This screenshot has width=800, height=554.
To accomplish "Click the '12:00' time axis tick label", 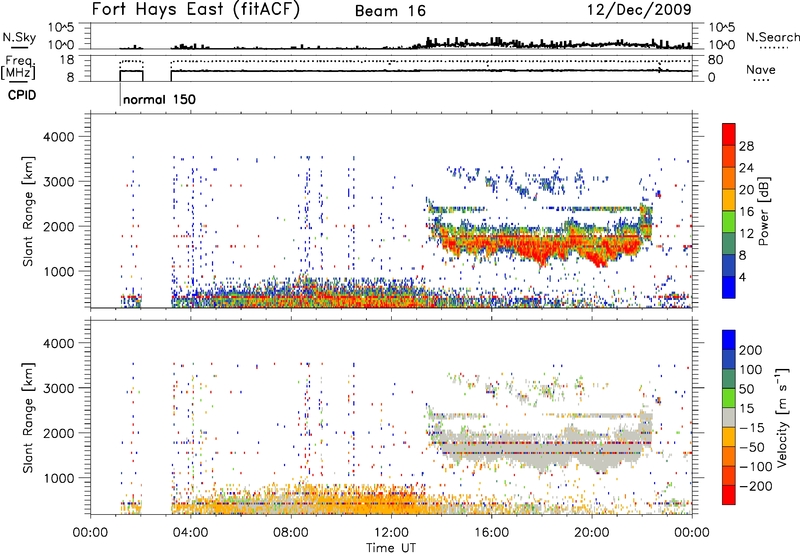I will (391, 533).
